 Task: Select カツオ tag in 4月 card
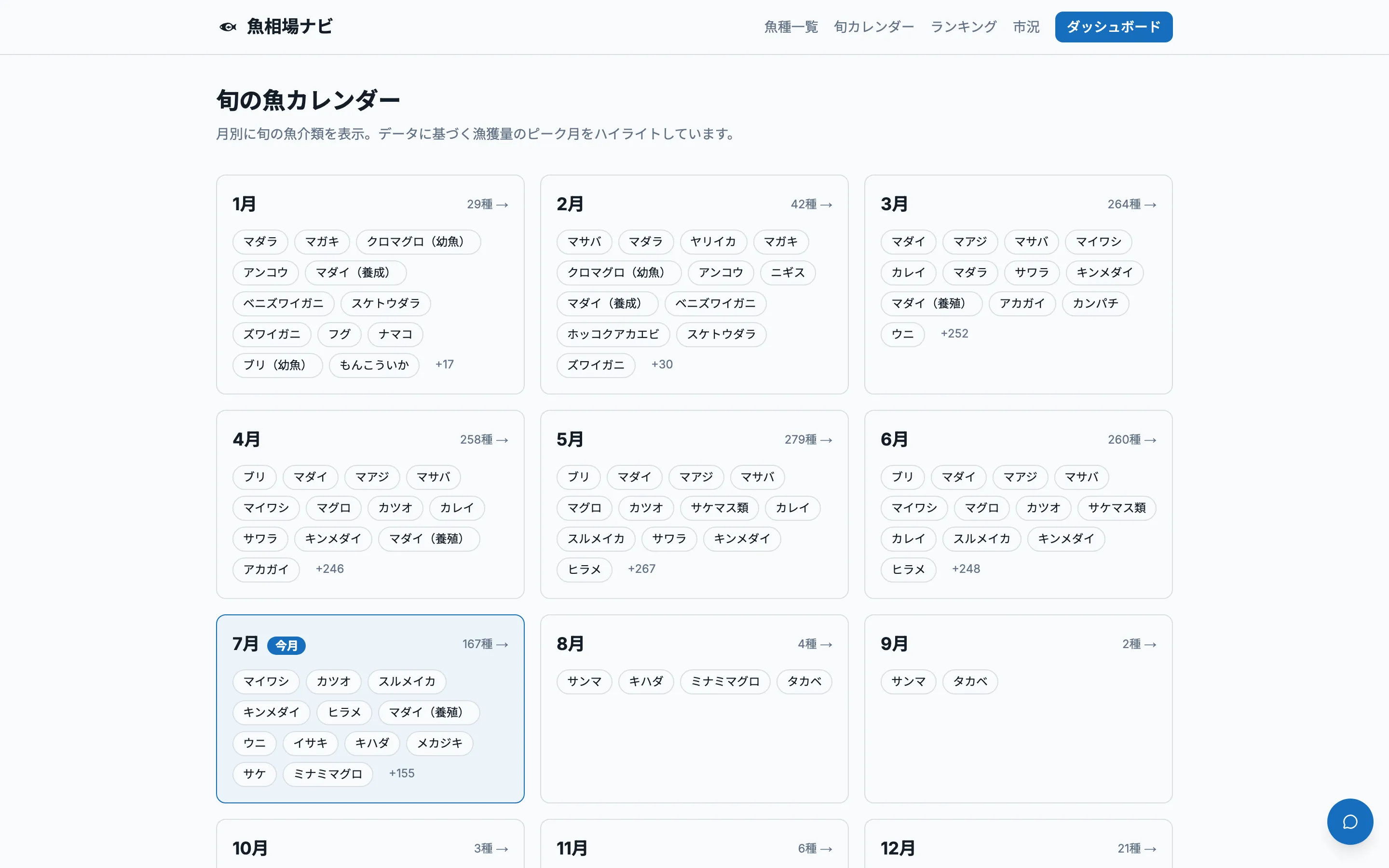coord(395,508)
